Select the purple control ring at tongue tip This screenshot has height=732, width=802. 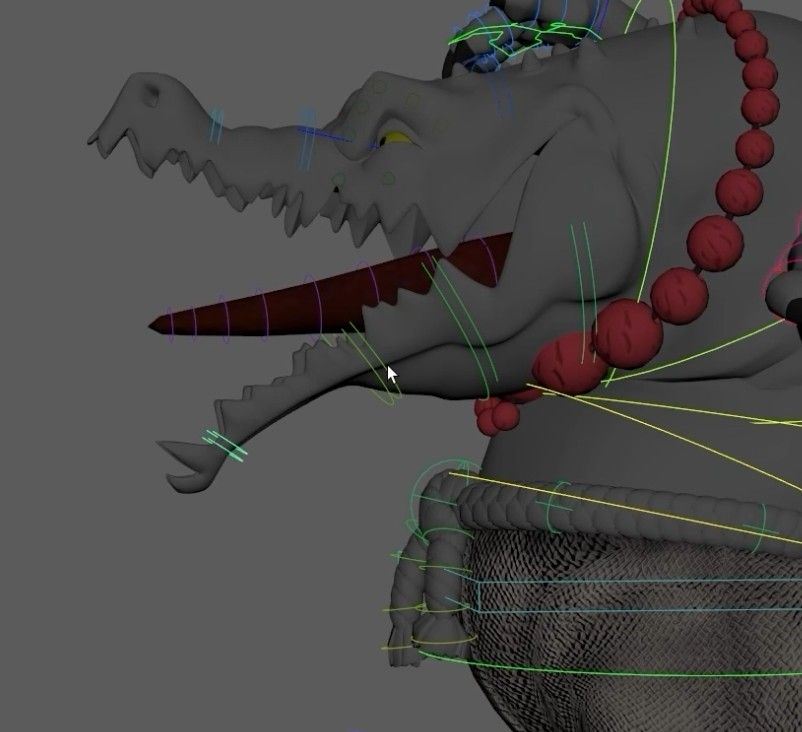click(170, 324)
